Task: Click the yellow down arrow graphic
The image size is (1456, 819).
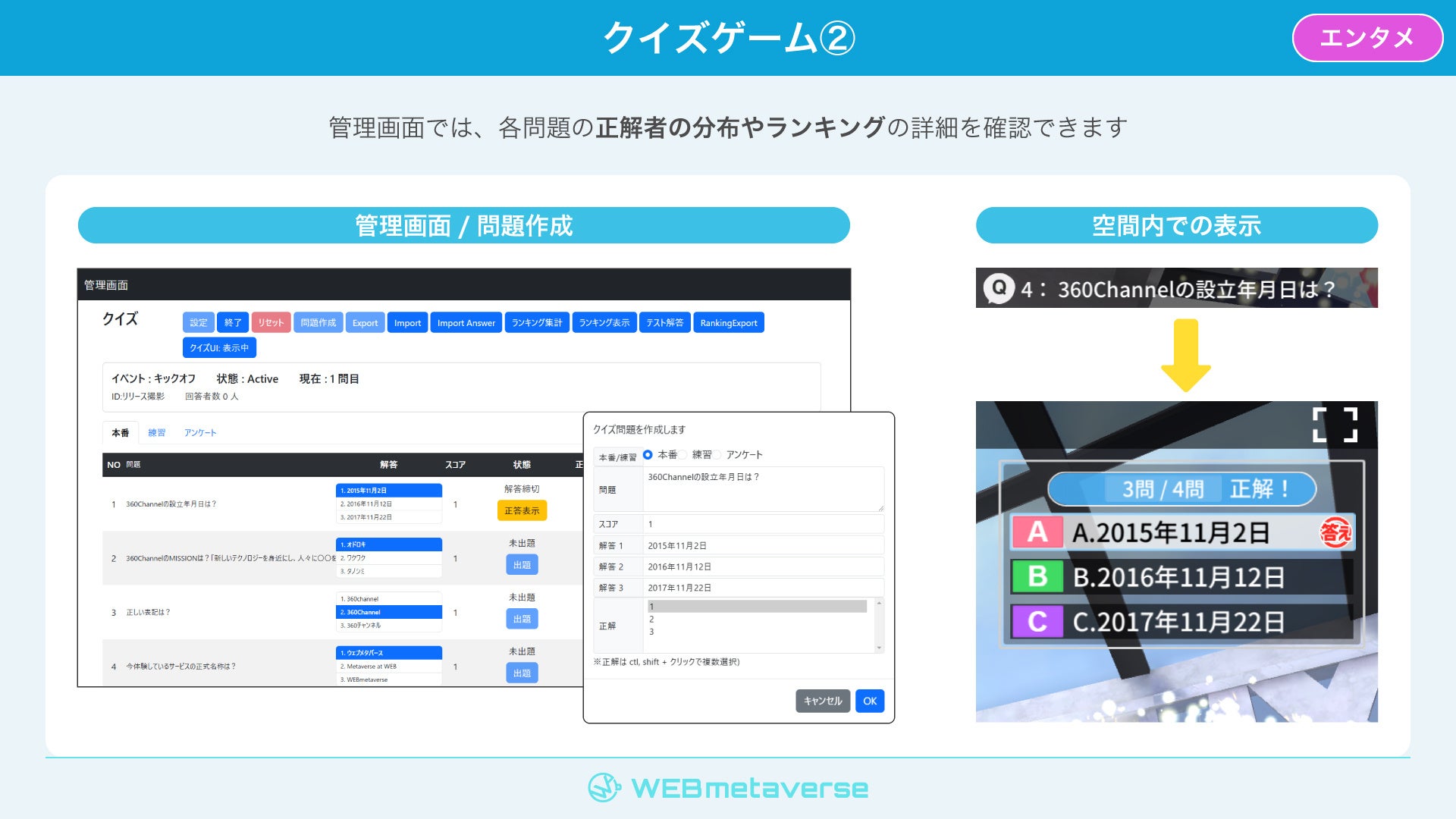Action: [x=1185, y=355]
